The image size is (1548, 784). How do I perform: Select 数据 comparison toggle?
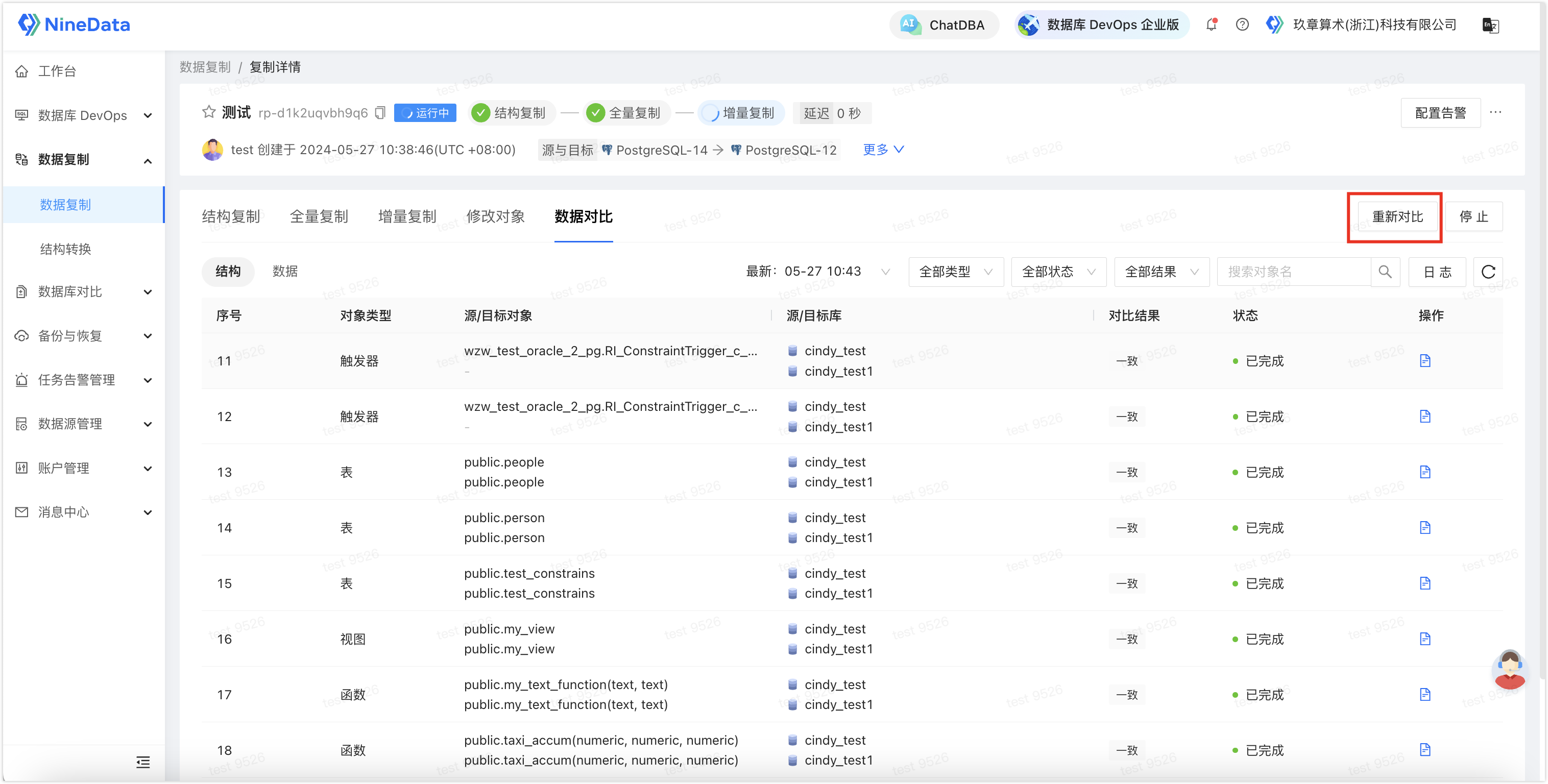(x=285, y=272)
